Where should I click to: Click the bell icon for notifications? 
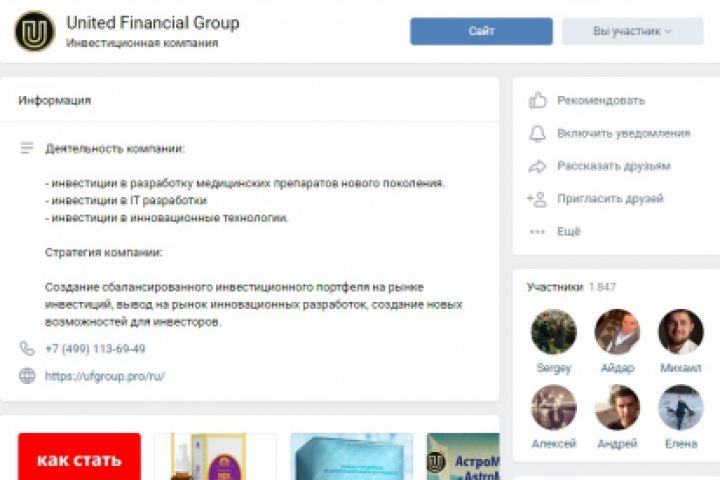point(537,133)
